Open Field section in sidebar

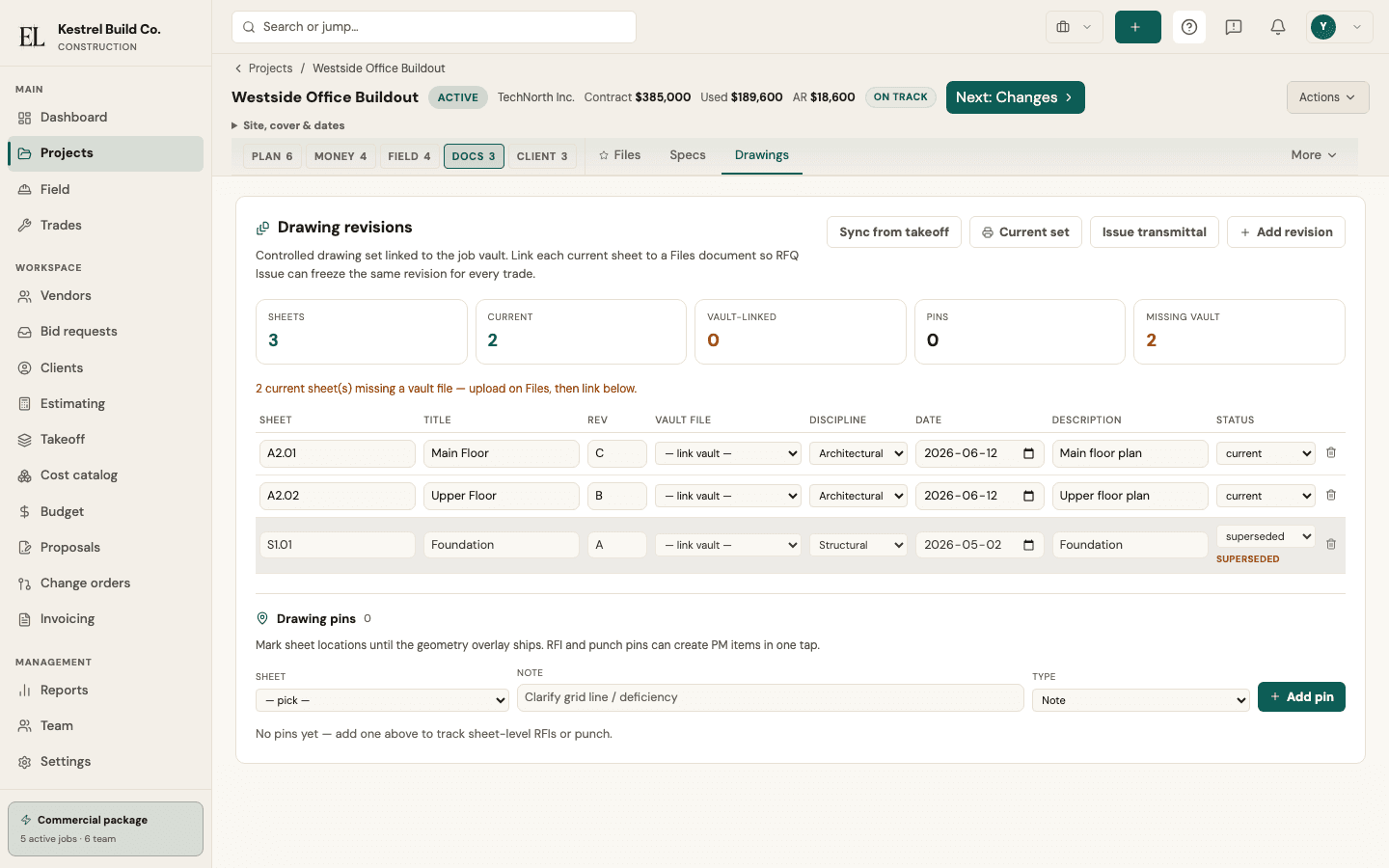(x=105, y=189)
